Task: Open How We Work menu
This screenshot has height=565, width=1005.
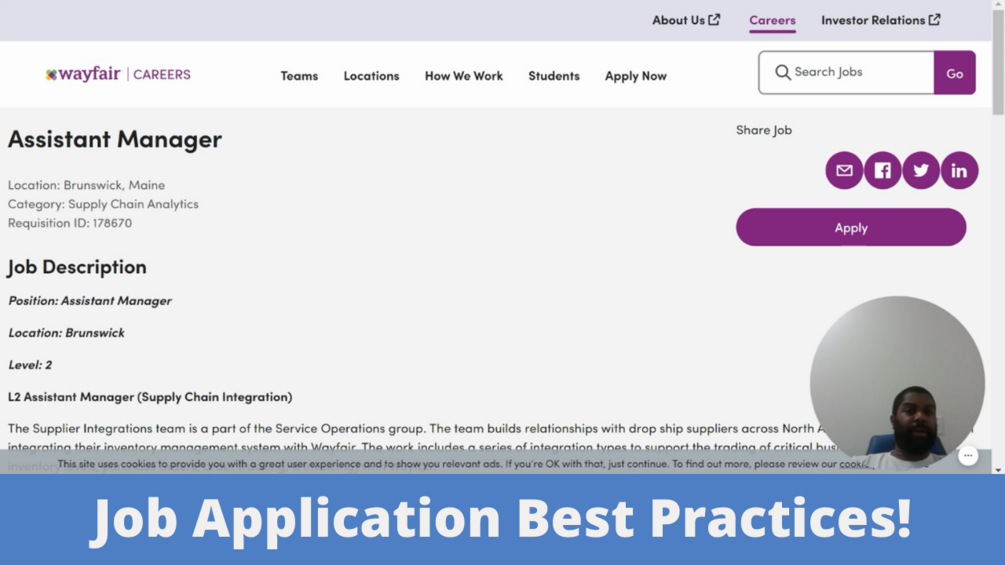Action: tap(463, 76)
